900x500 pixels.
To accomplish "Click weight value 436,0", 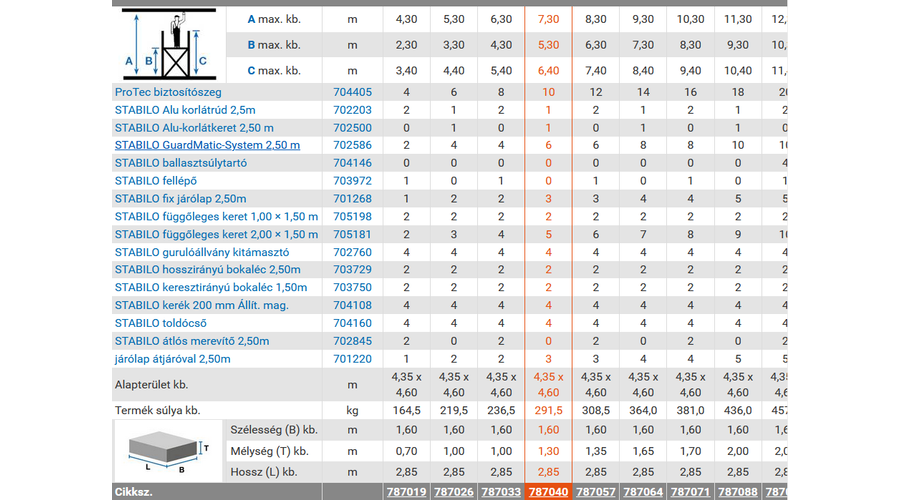I will [738, 410].
